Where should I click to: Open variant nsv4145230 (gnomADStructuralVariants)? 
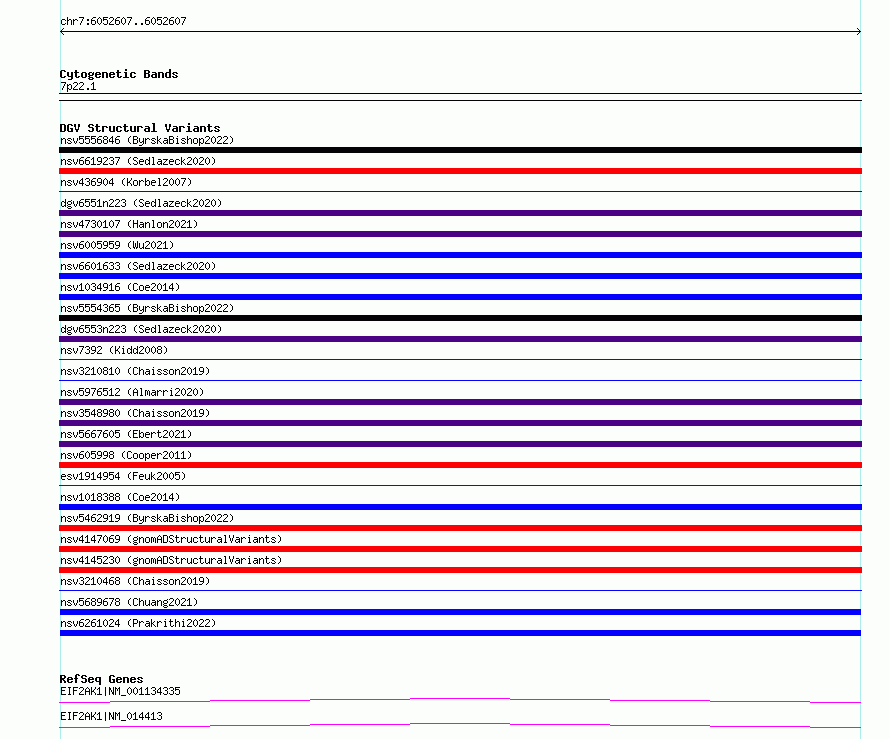pos(171,560)
